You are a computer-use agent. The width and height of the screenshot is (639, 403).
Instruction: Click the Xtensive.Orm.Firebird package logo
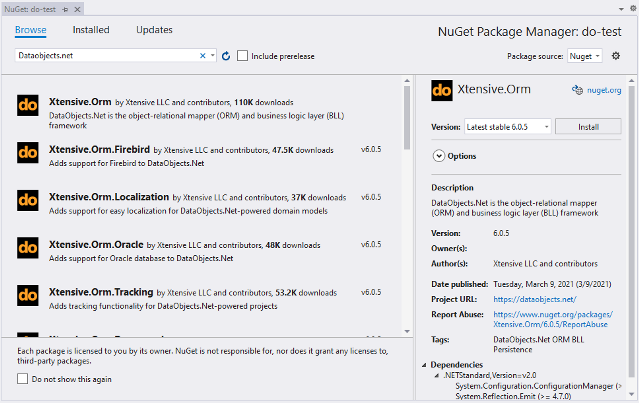pyautogui.click(x=28, y=153)
